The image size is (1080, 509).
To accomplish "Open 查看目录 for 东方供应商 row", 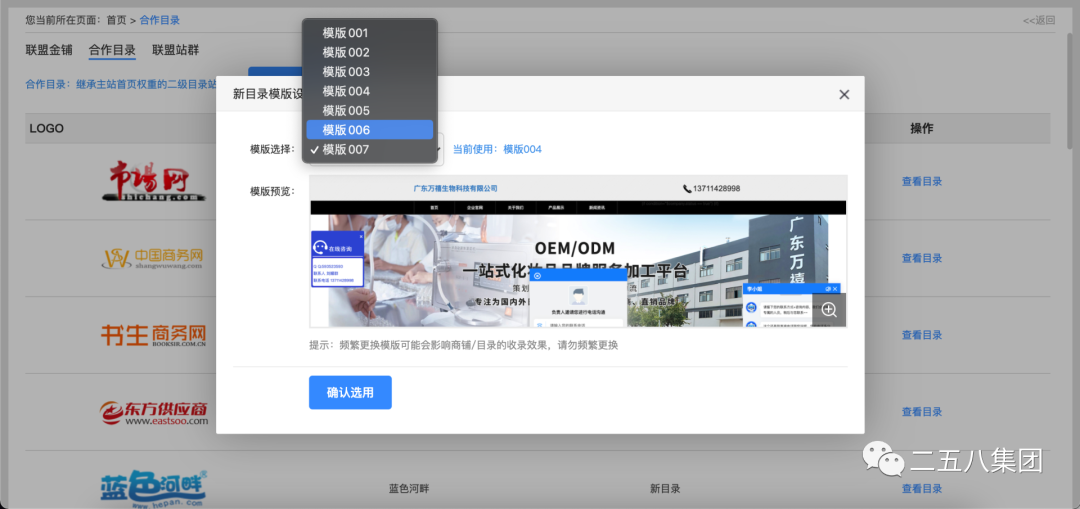I will pyautogui.click(x=922, y=412).
